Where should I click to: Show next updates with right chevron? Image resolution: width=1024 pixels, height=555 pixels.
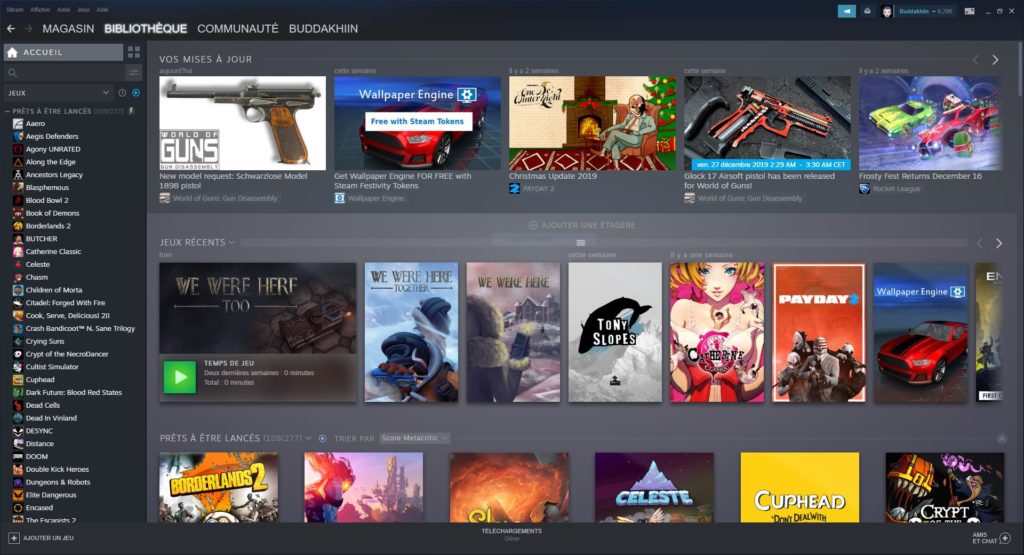pyautogui.click(x=995, y=59)
